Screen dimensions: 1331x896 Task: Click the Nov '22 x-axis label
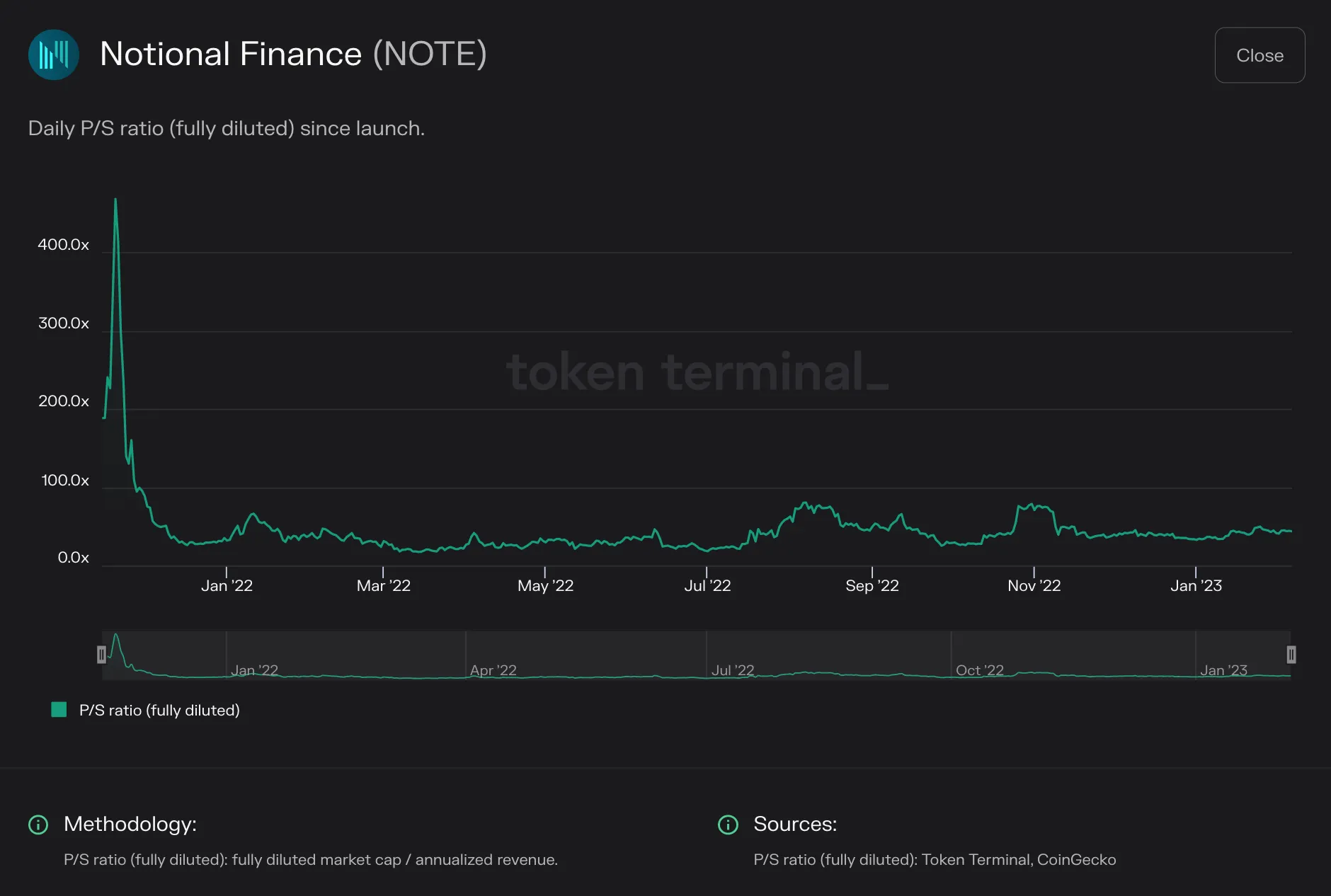(x=1034, y=586)
